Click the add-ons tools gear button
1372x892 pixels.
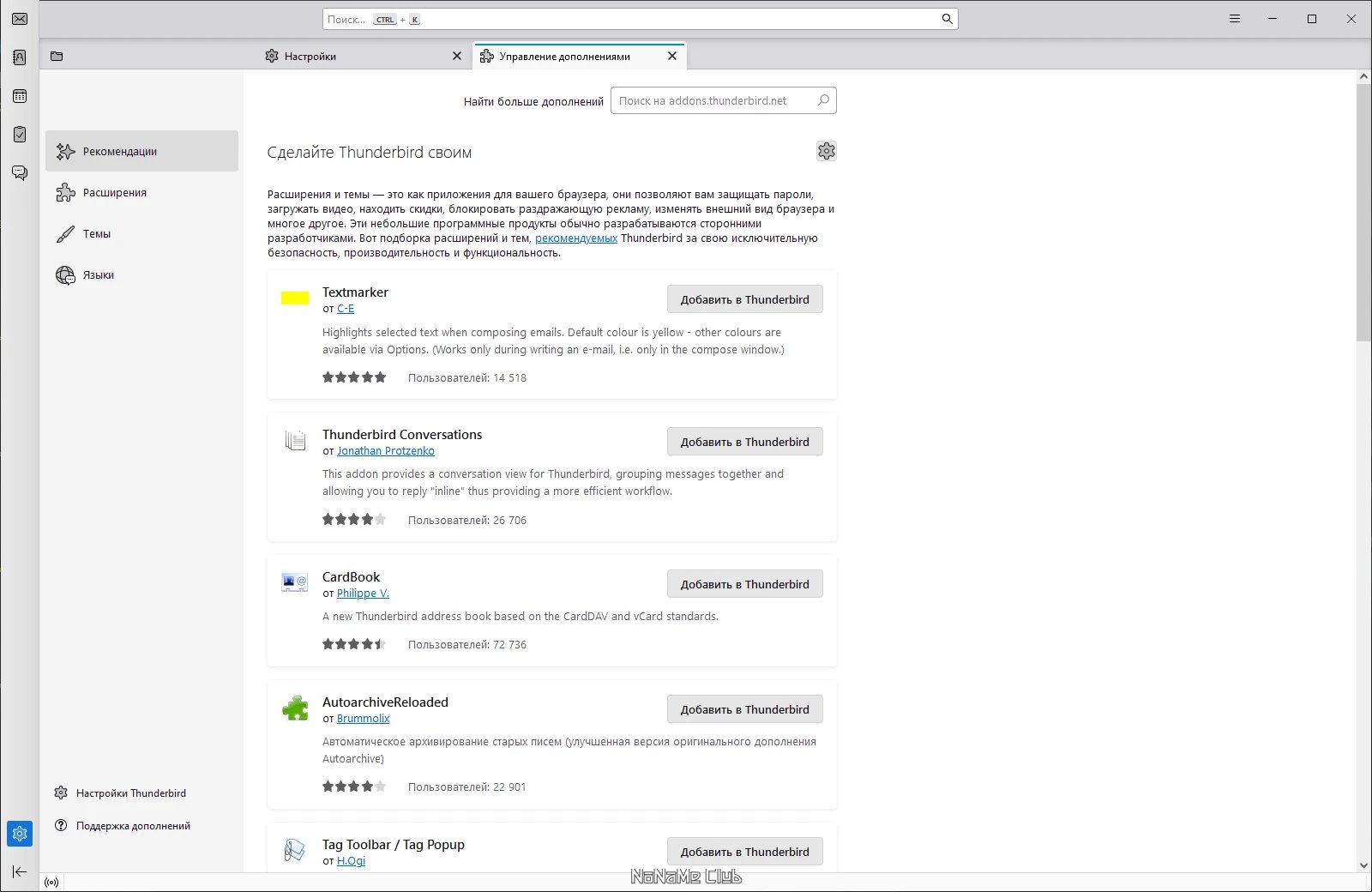pos(826,151)
